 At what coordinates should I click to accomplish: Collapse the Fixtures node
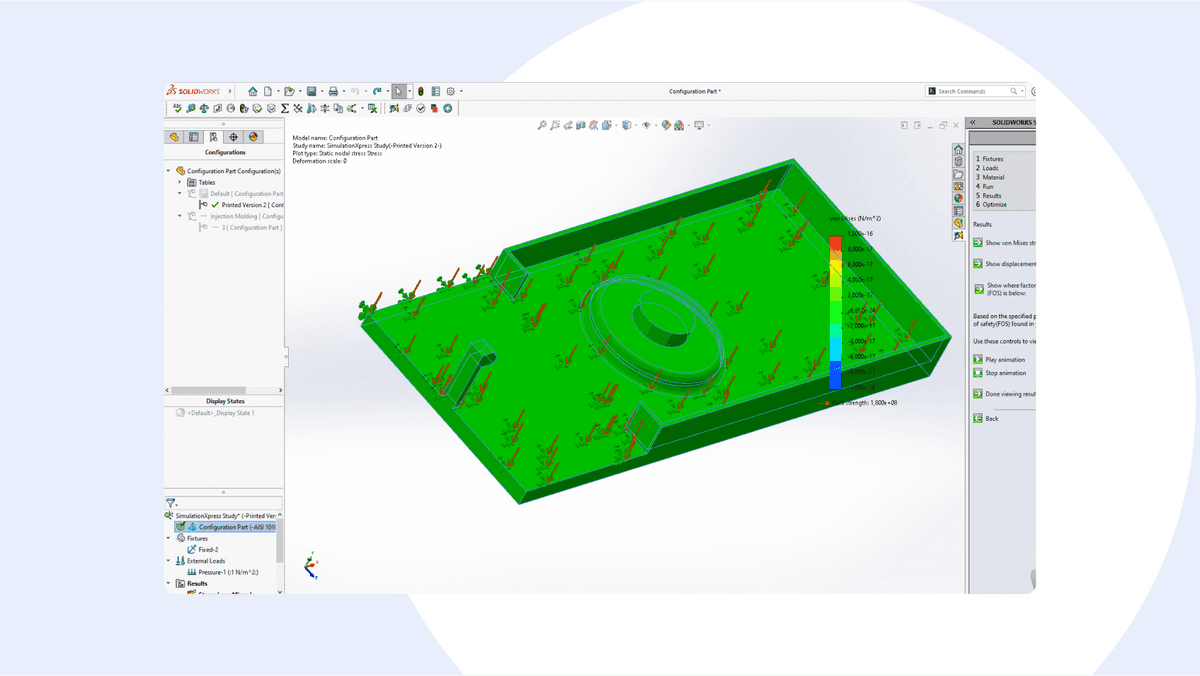click(x=169, y=538)
